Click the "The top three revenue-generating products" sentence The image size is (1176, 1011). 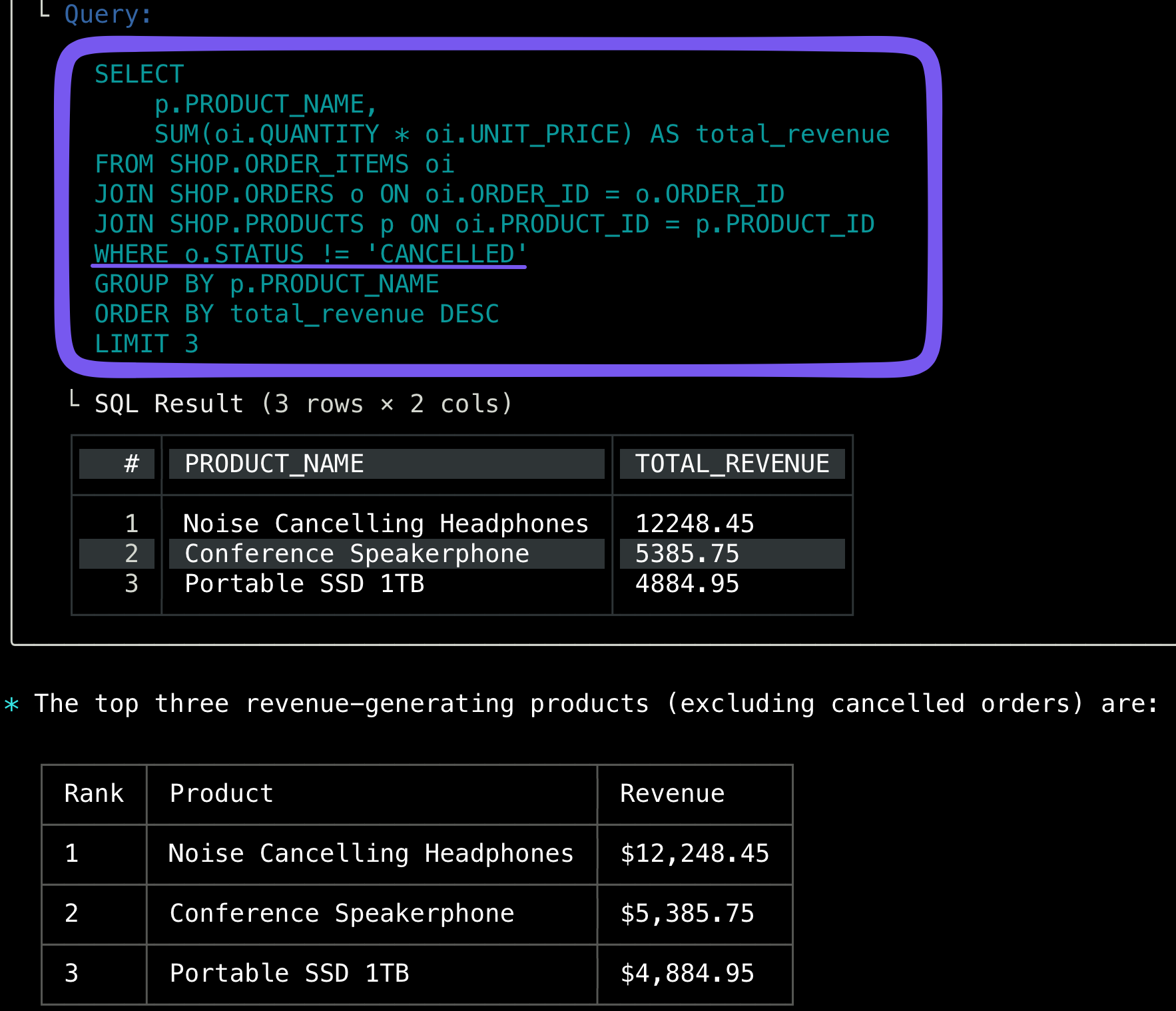pos(596,703)
